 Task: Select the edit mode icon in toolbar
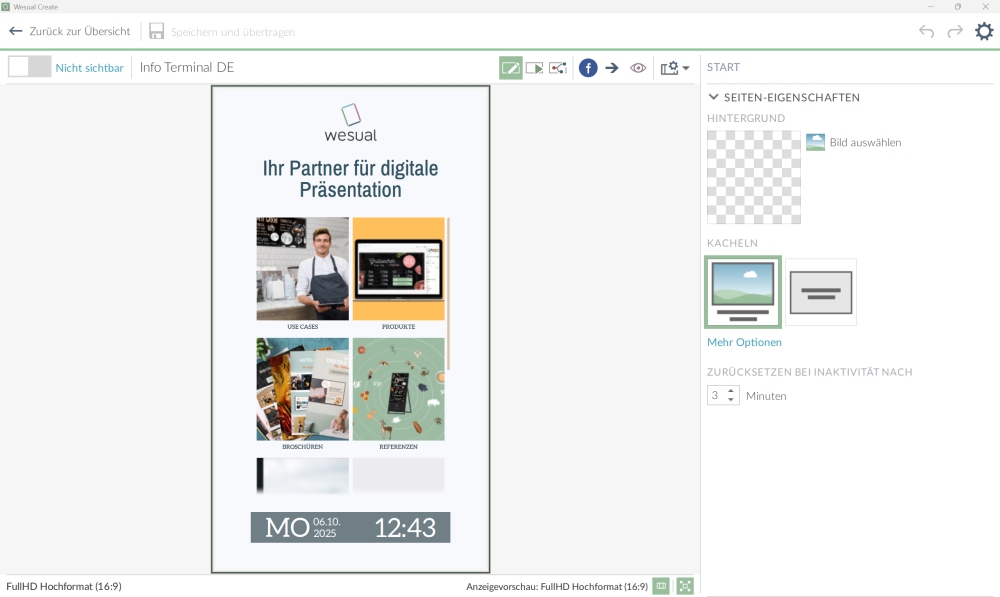[511, 68]
